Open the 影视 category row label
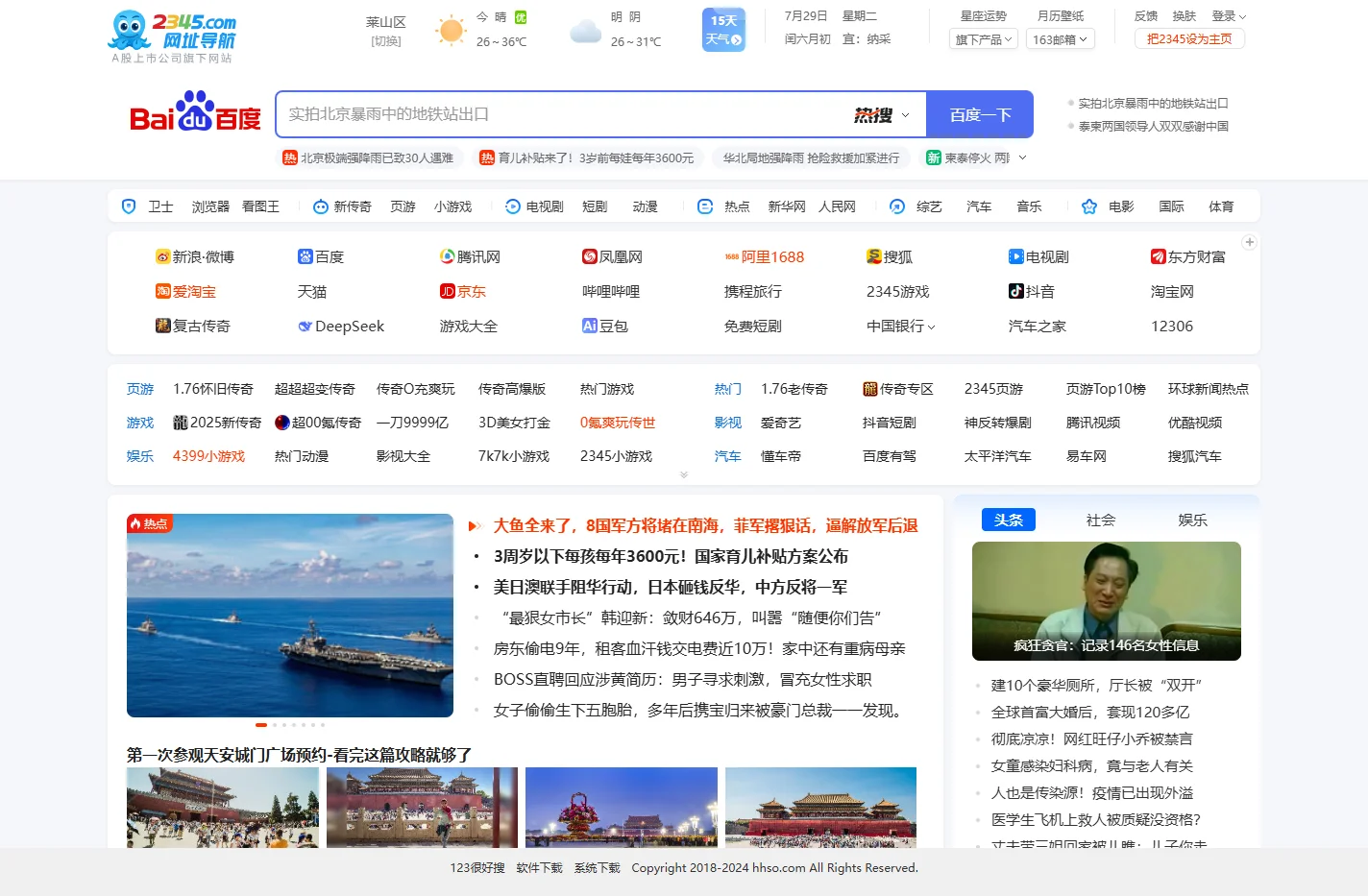Viewport: 1368px width, 896px height. [728, 423]
